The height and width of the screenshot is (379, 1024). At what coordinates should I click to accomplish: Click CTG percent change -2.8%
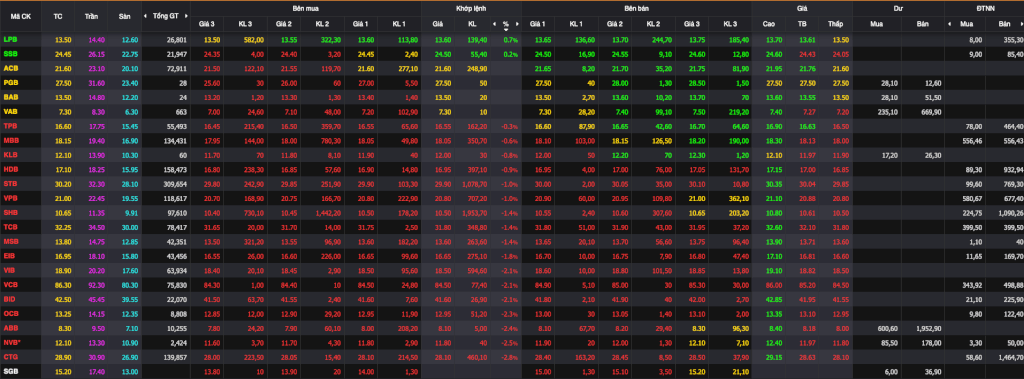pos(510,356)
